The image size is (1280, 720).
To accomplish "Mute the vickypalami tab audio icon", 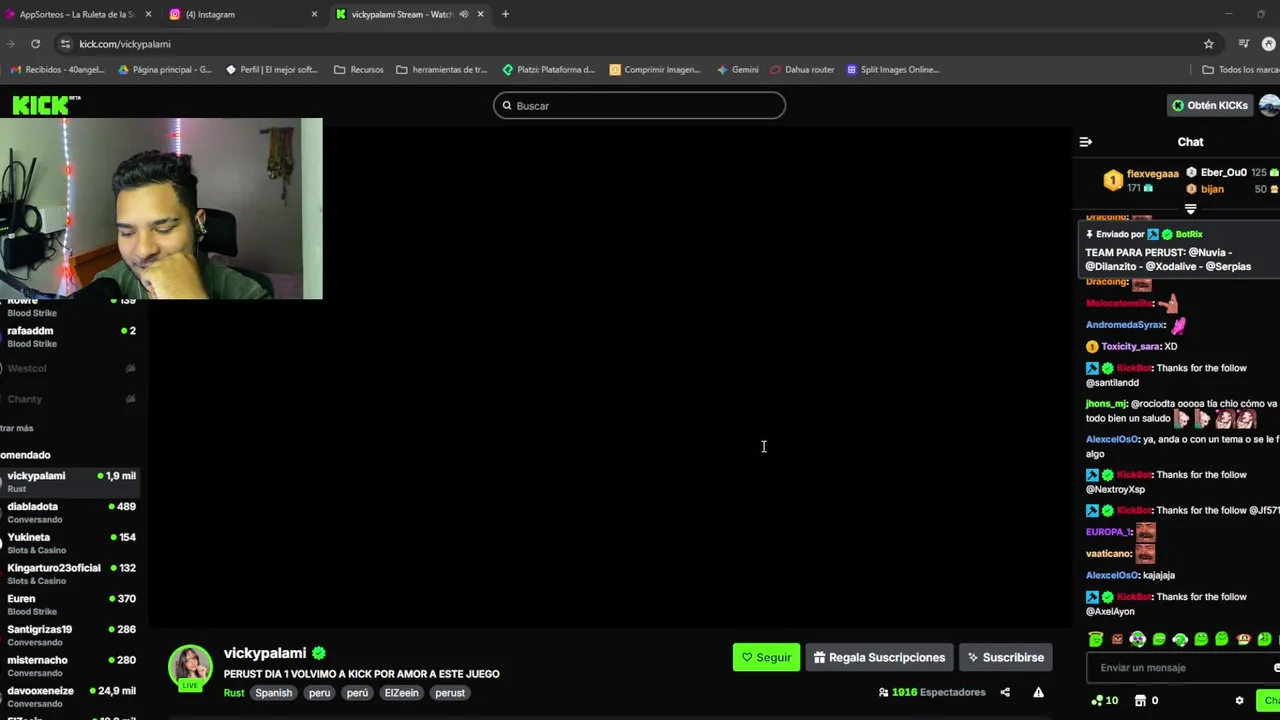I will click(x=463, y=14).
